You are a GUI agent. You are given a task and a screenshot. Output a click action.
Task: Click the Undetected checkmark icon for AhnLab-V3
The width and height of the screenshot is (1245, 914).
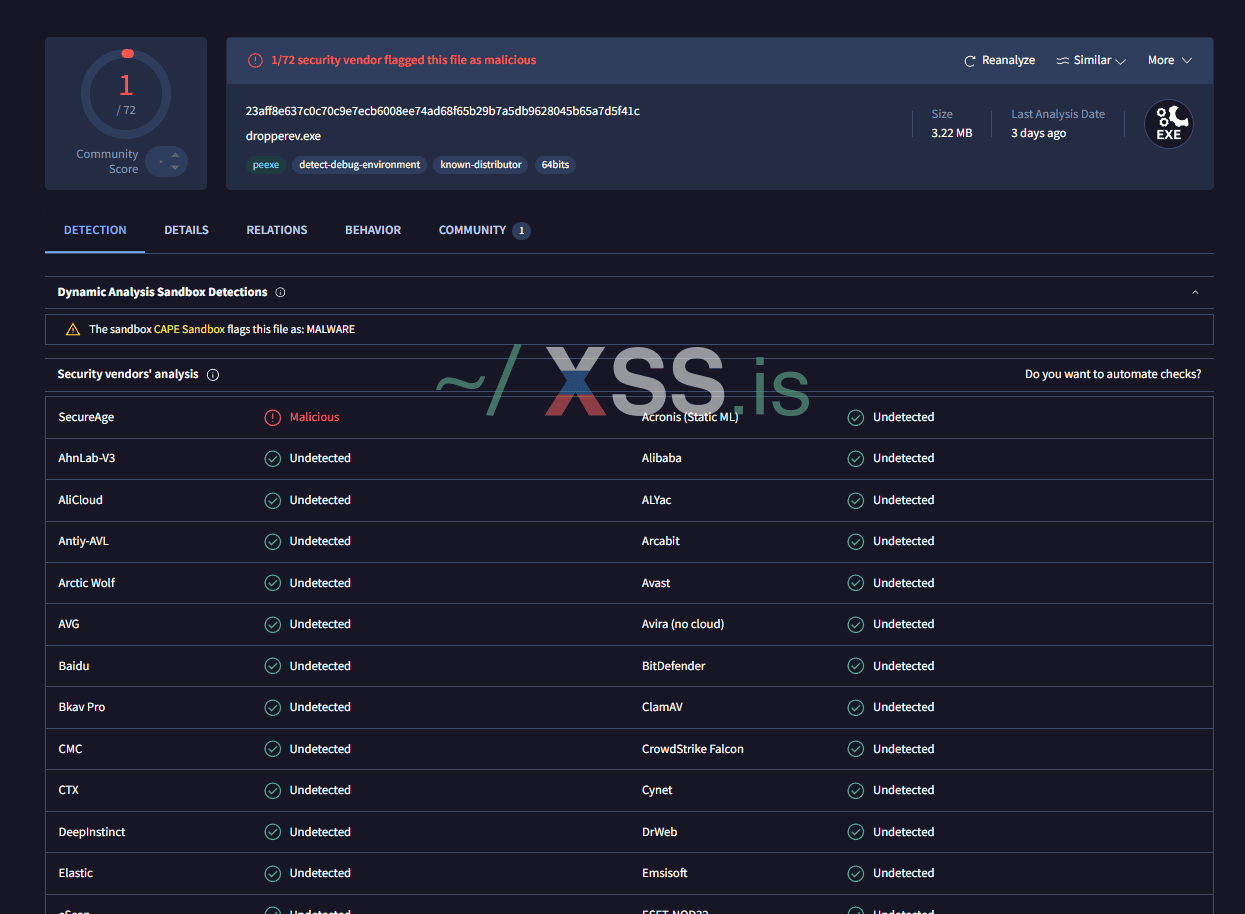coord(272,459)
